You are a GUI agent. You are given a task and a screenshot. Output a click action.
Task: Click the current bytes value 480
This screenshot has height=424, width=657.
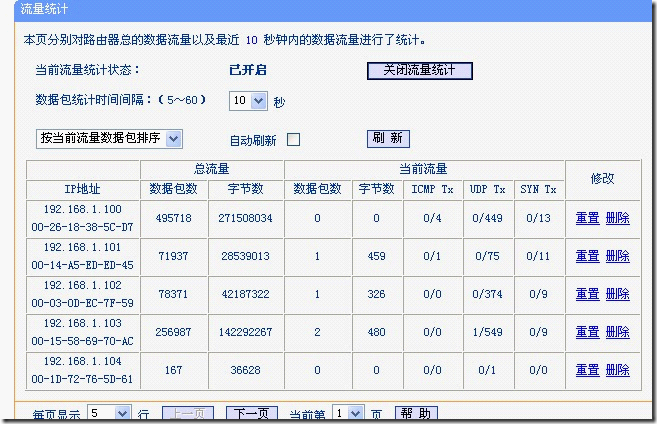376,332
